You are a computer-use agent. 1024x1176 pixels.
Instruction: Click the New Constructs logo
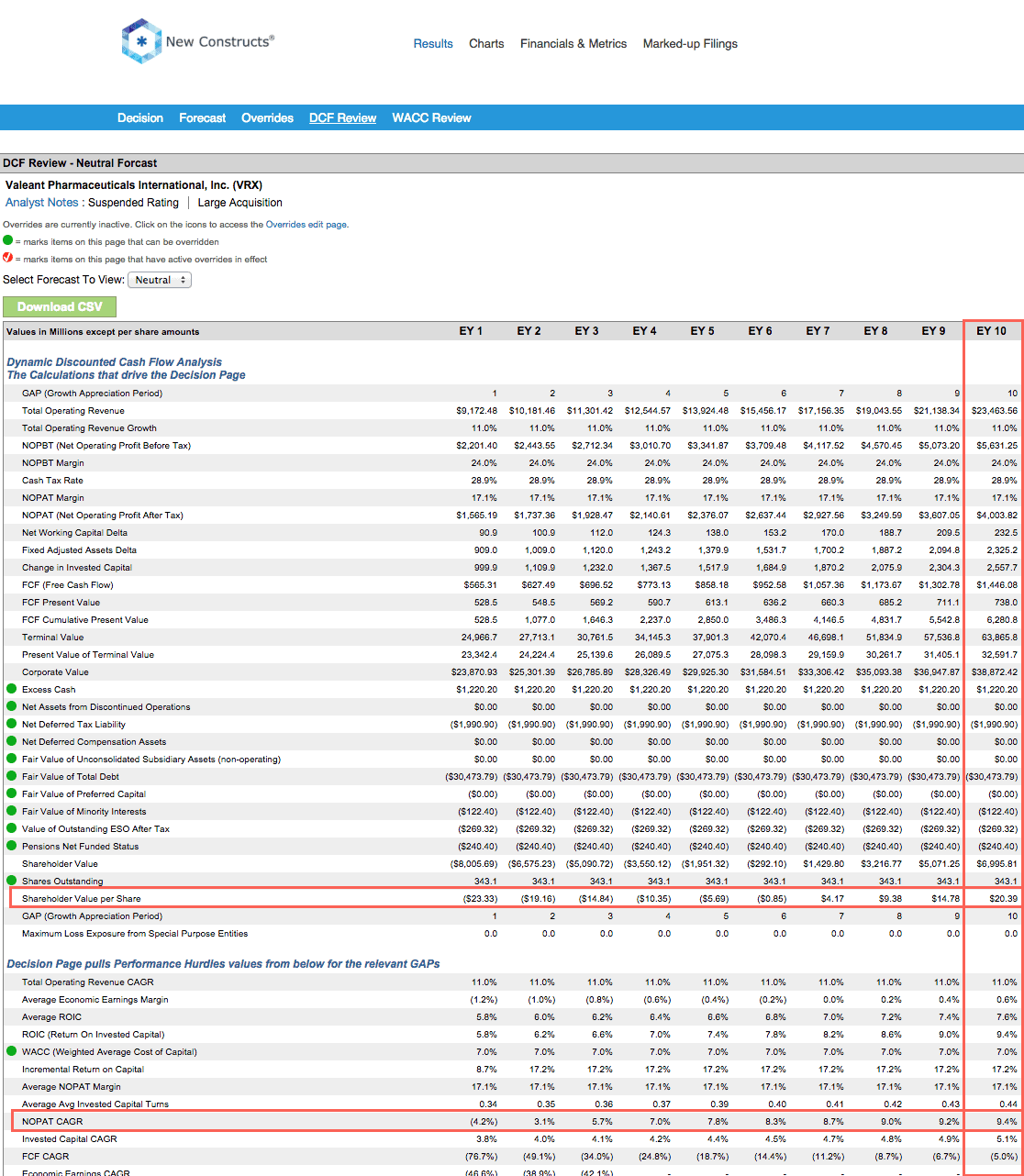197,42
